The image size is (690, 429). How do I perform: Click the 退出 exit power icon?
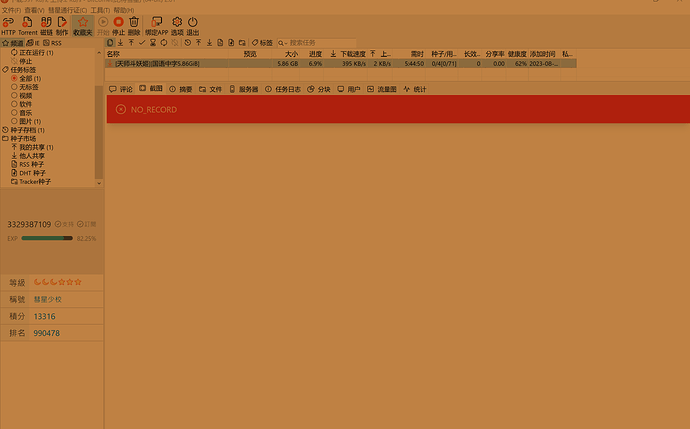click(193, 24)
